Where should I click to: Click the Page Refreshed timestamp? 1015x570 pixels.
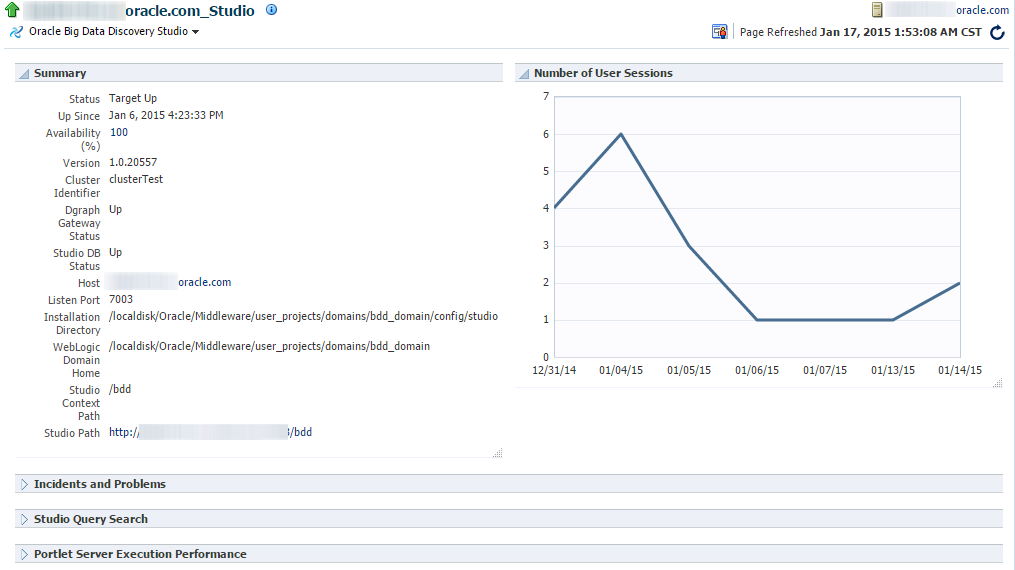[x=900, y=32]
